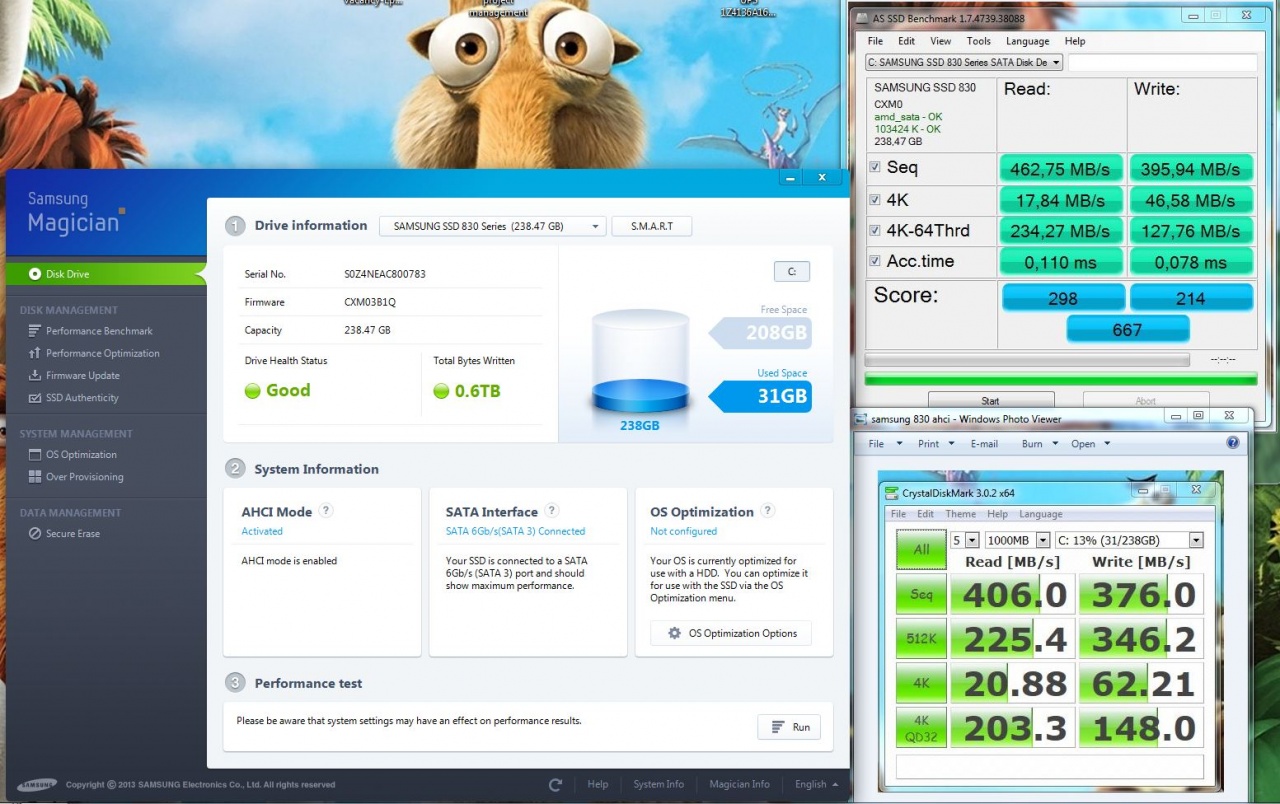The height and width of the screenshot is (804, 1280).
Task: Click the C: drive button in Magician
Action: coord(791,272)
